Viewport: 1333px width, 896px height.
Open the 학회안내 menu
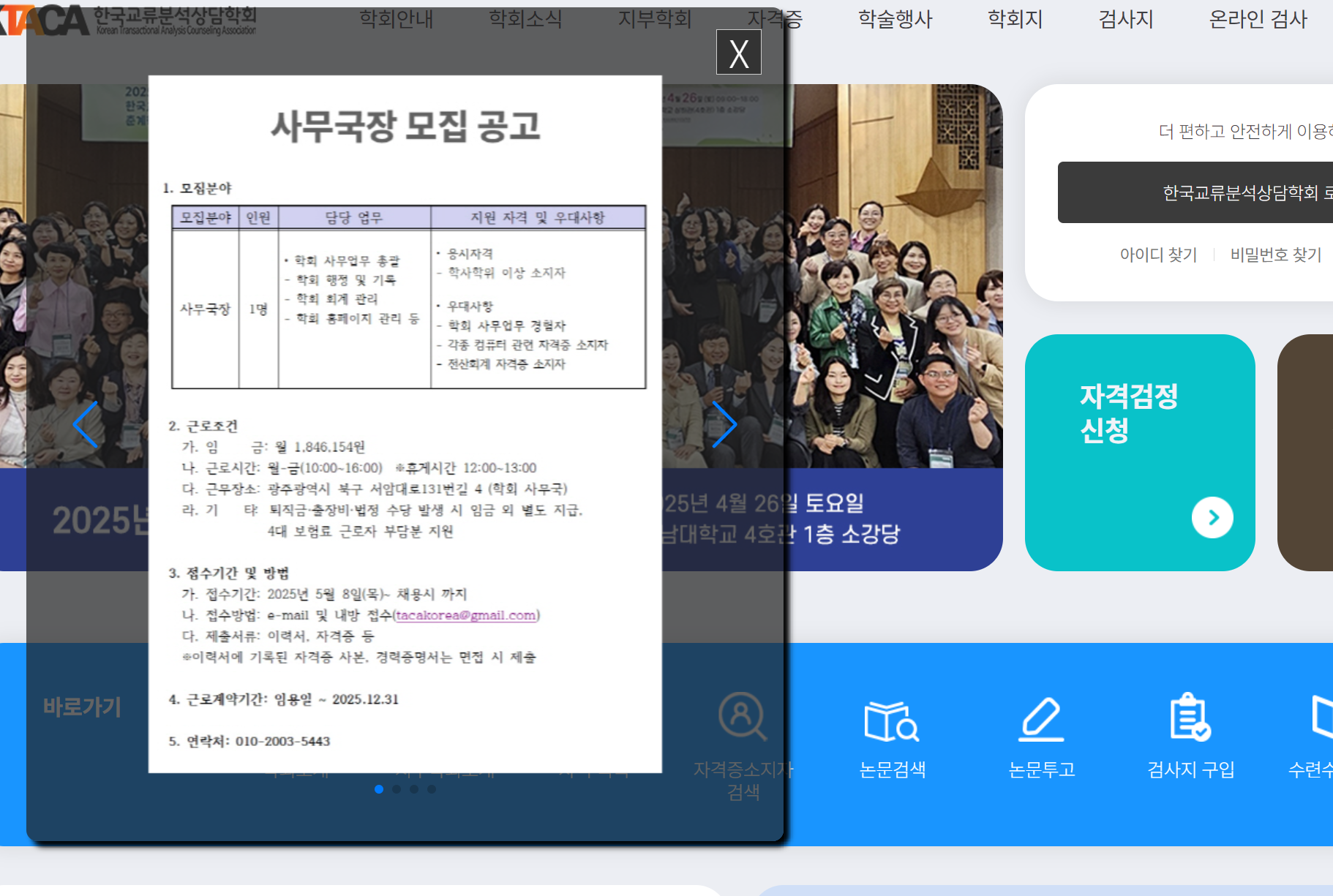(x=397, y=19)
